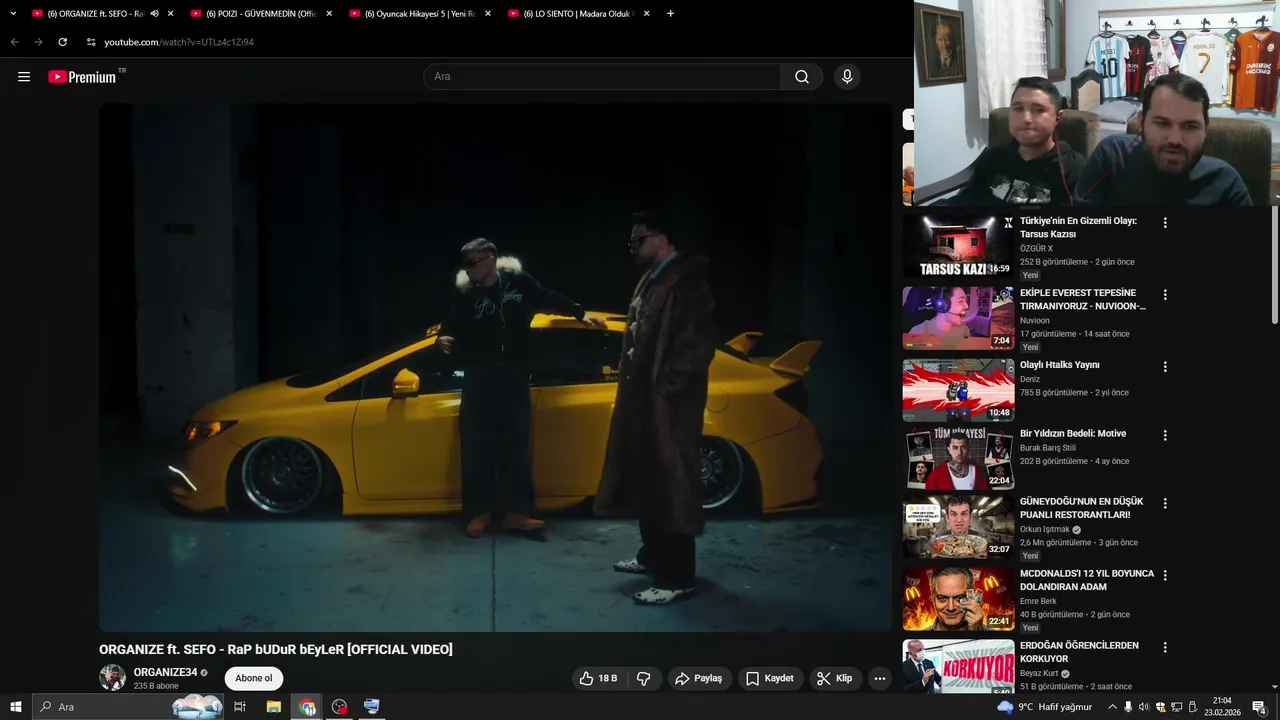Open options menu for Bir Yıldızın Bedeli
The image size is (1280, 720).
[x=1165, y=436]
